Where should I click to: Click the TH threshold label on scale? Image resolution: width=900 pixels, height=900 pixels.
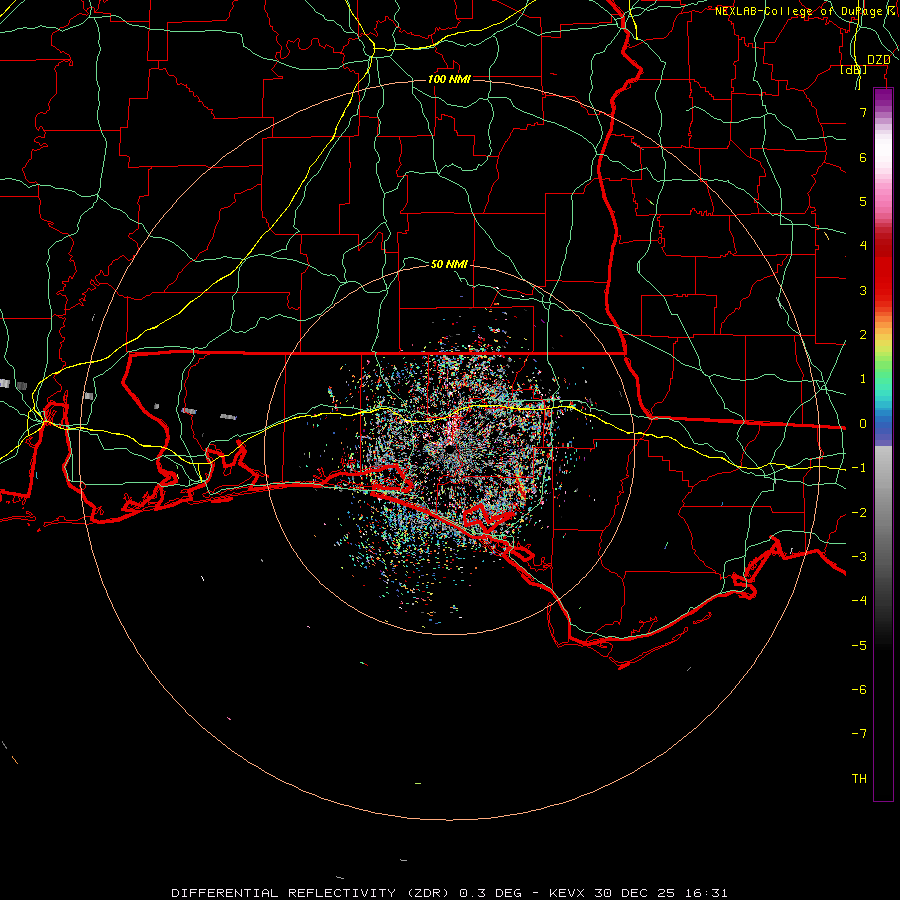(x=859, y=779)
